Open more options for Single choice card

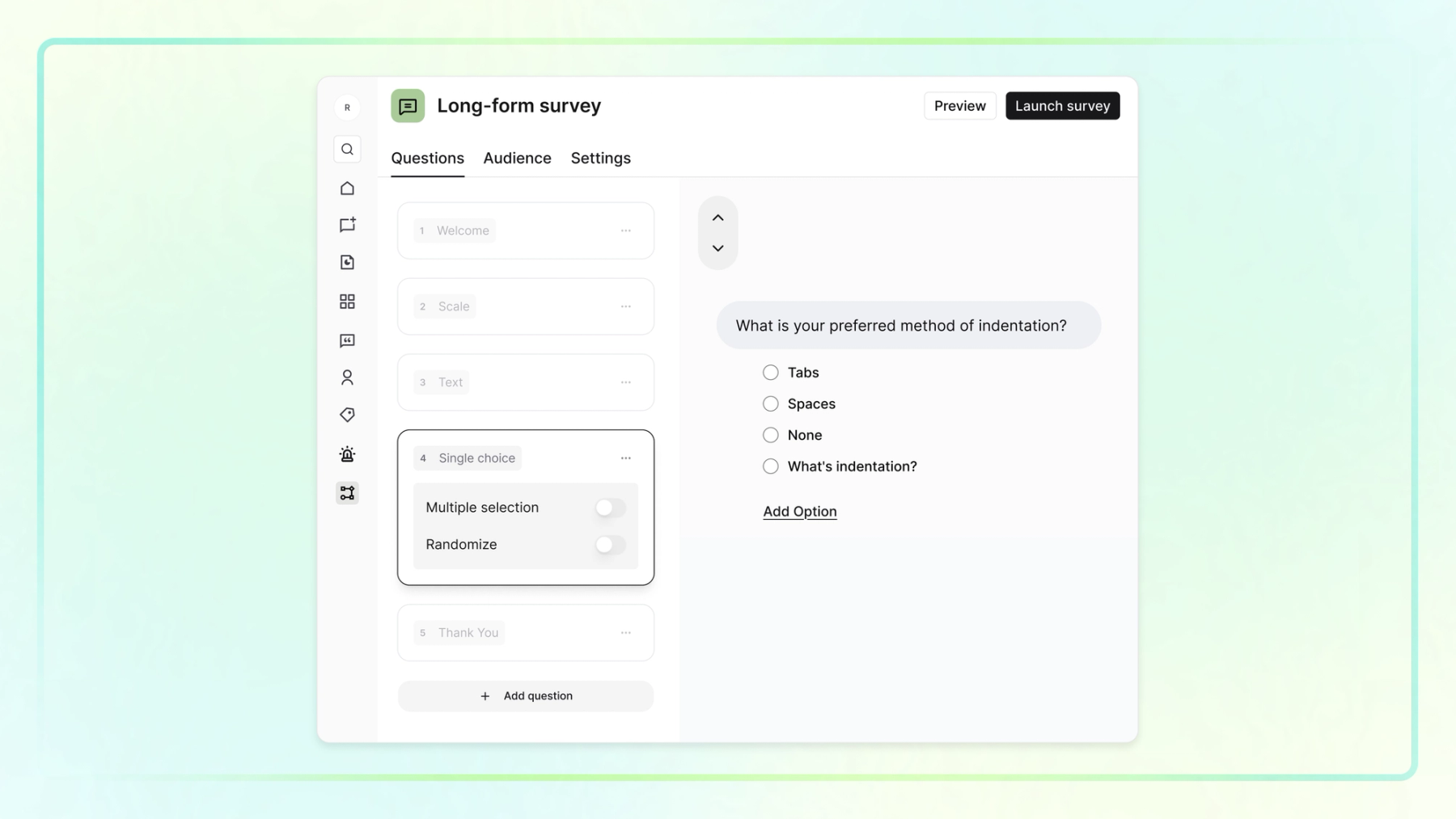pos(626,458)
